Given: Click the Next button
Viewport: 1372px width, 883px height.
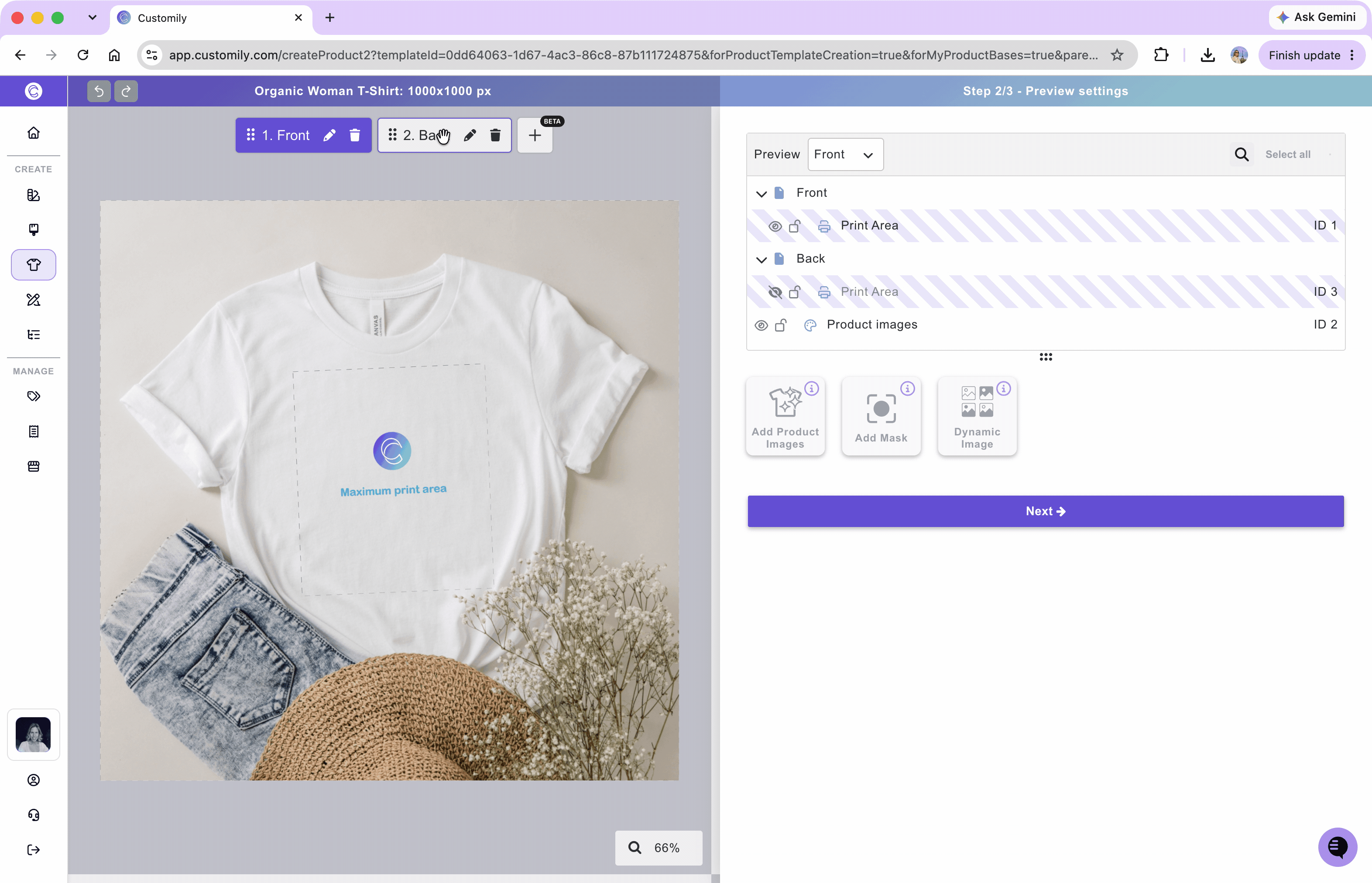Looking at the screenshot, I should pyautogui.click(x=1046, y=511).
